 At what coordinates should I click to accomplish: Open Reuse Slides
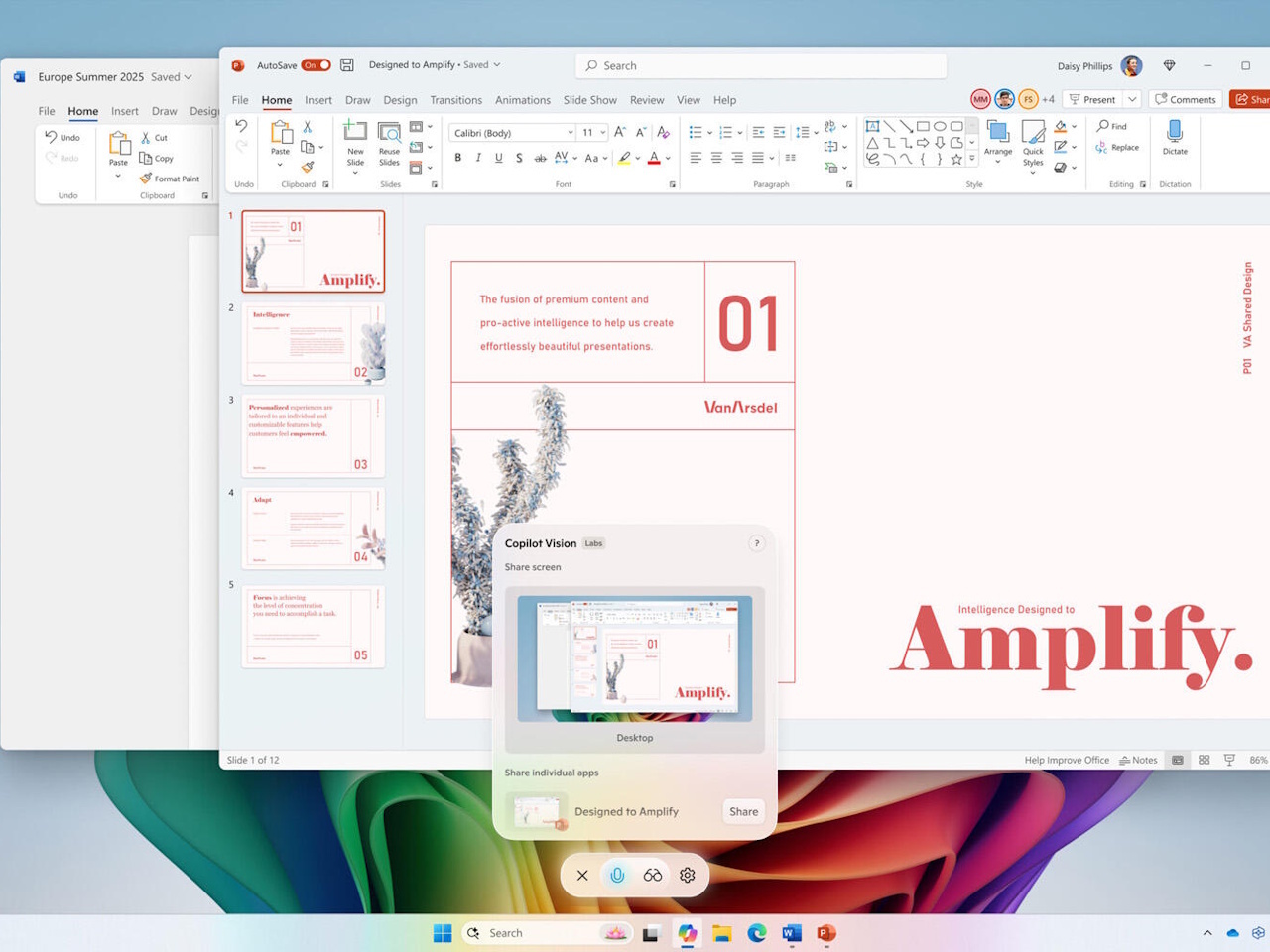389,143
